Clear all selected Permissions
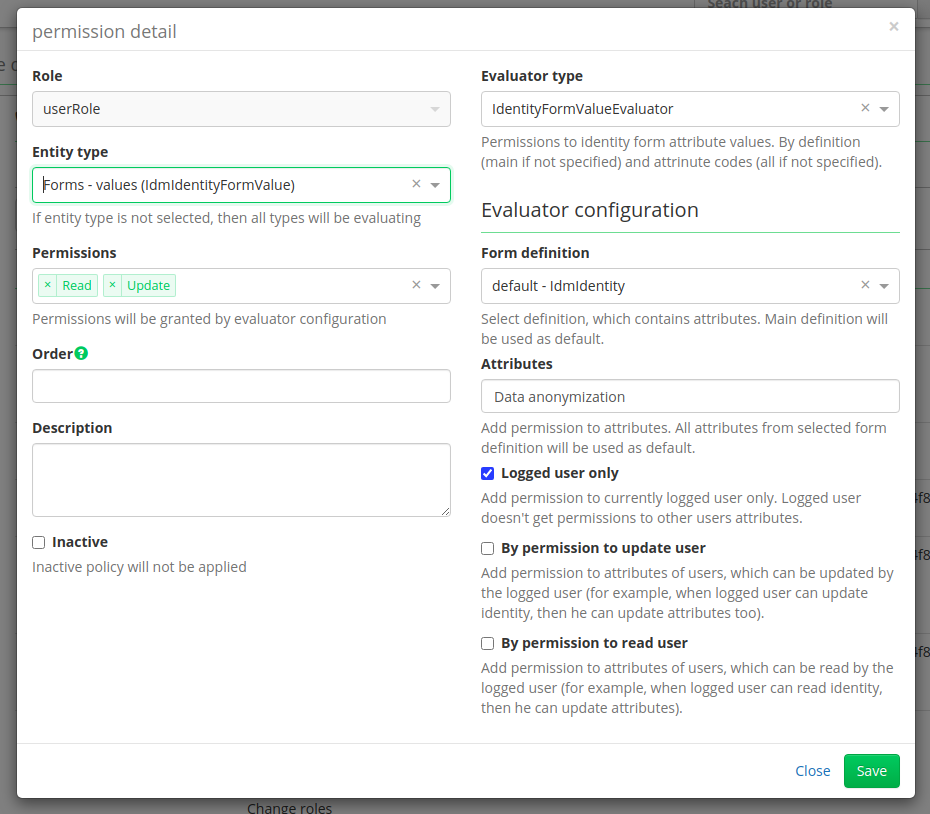 click(x=416, y=285)
